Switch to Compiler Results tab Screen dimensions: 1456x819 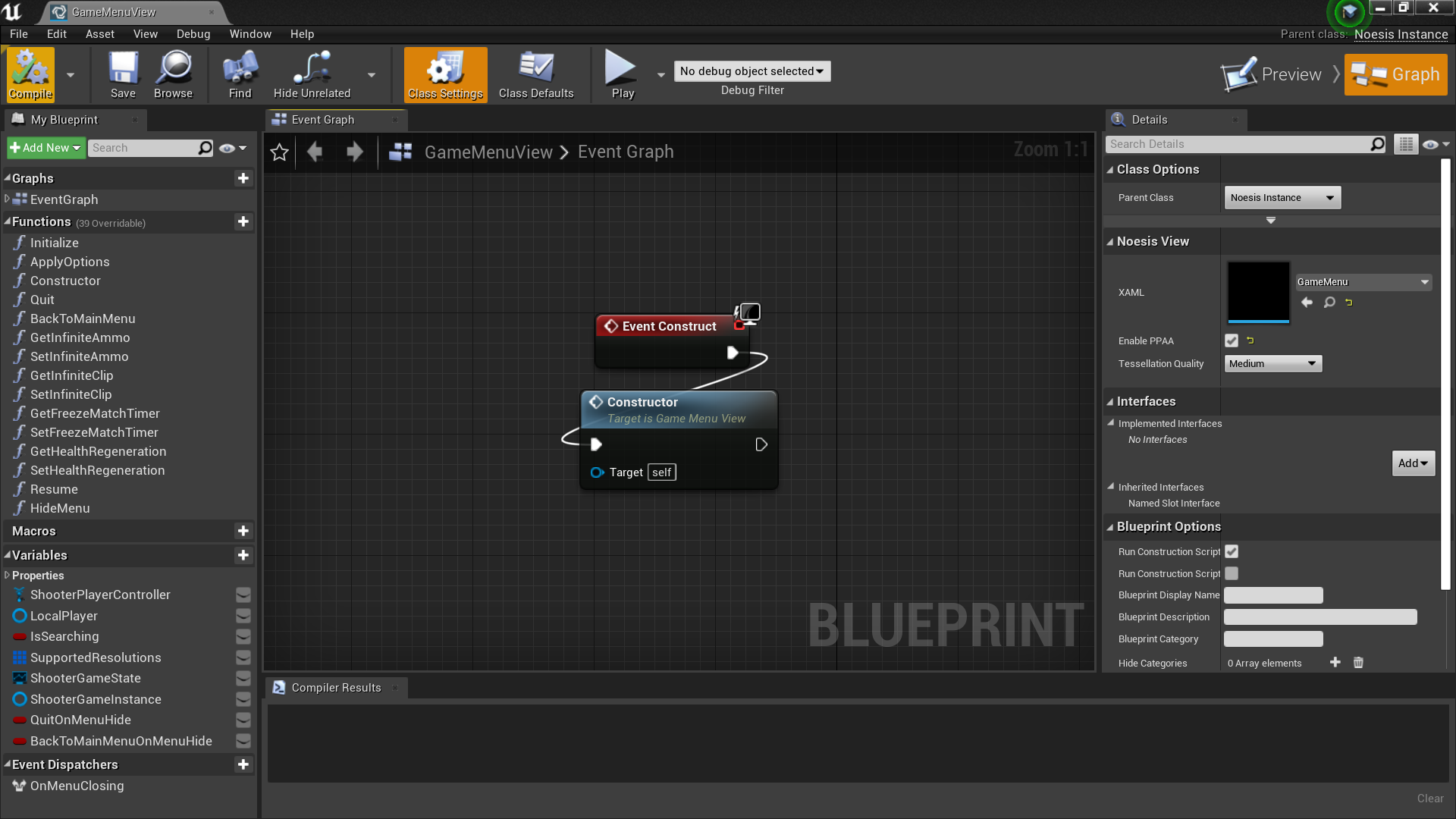[x=337, y=688]
